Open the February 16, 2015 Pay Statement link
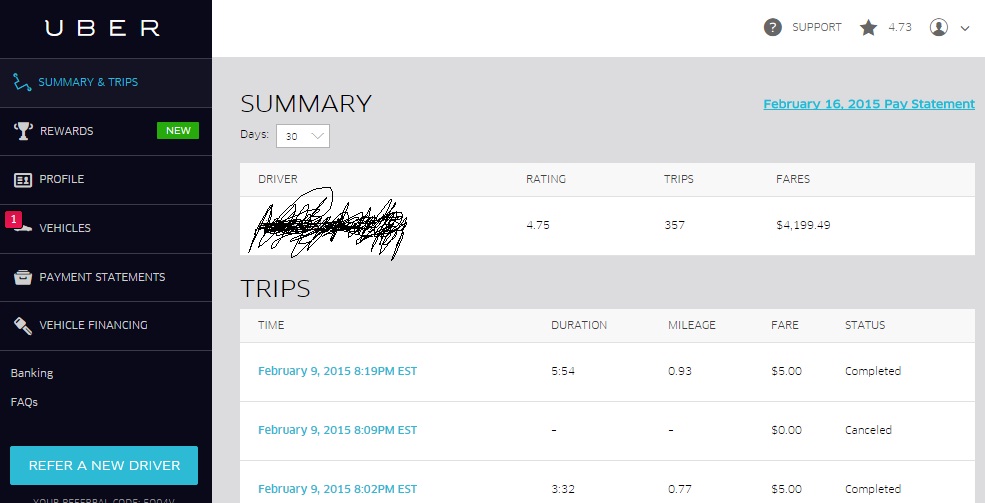The height and width of the screenshot is (503, 985). (868, 104)
